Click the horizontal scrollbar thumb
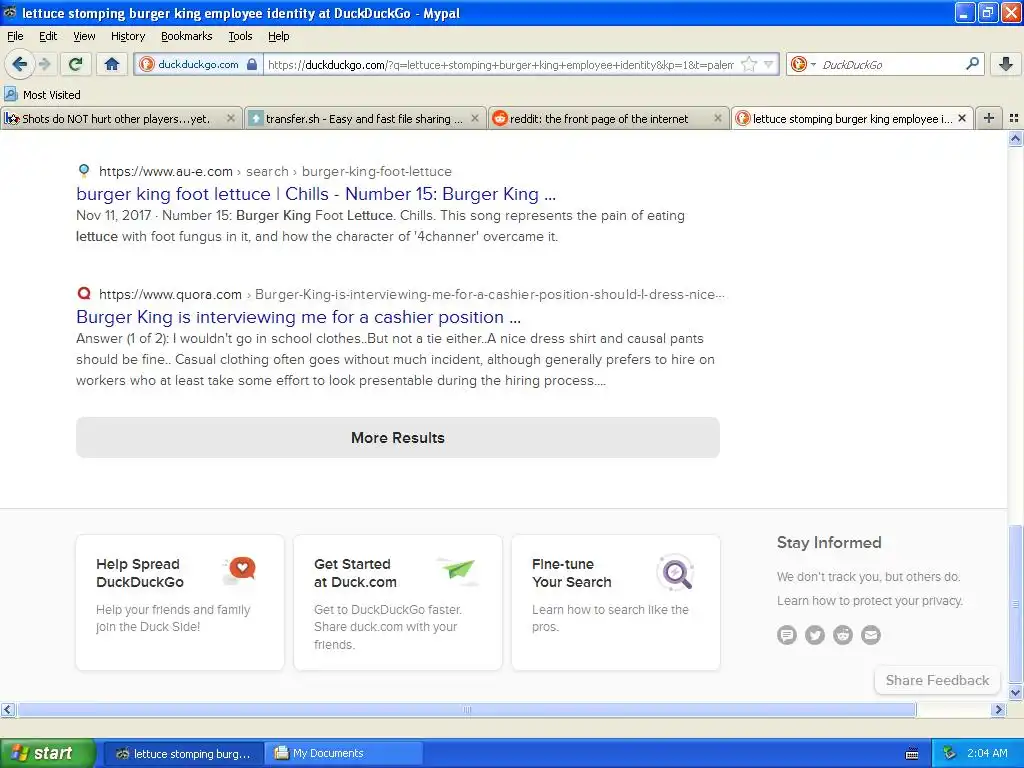This screenshot has height=768, width=1024. coord(467,709)
